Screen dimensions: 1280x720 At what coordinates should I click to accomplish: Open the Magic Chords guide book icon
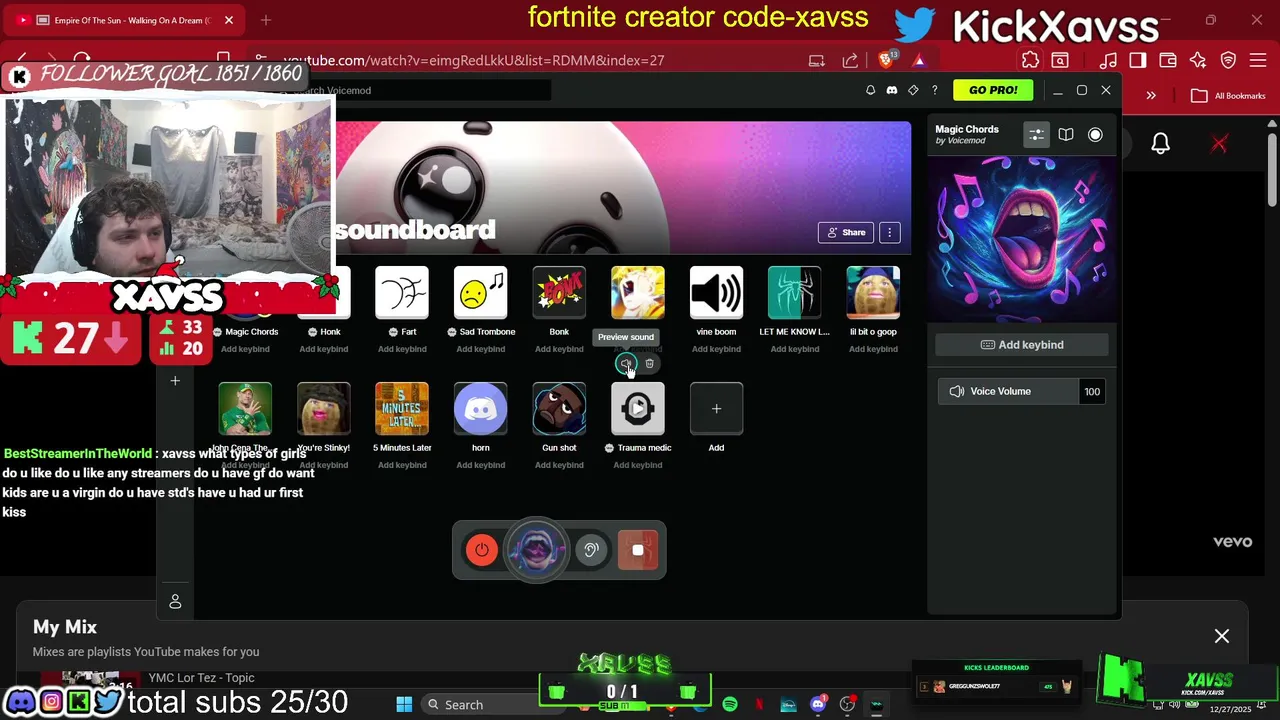(x=1066, y=135)
